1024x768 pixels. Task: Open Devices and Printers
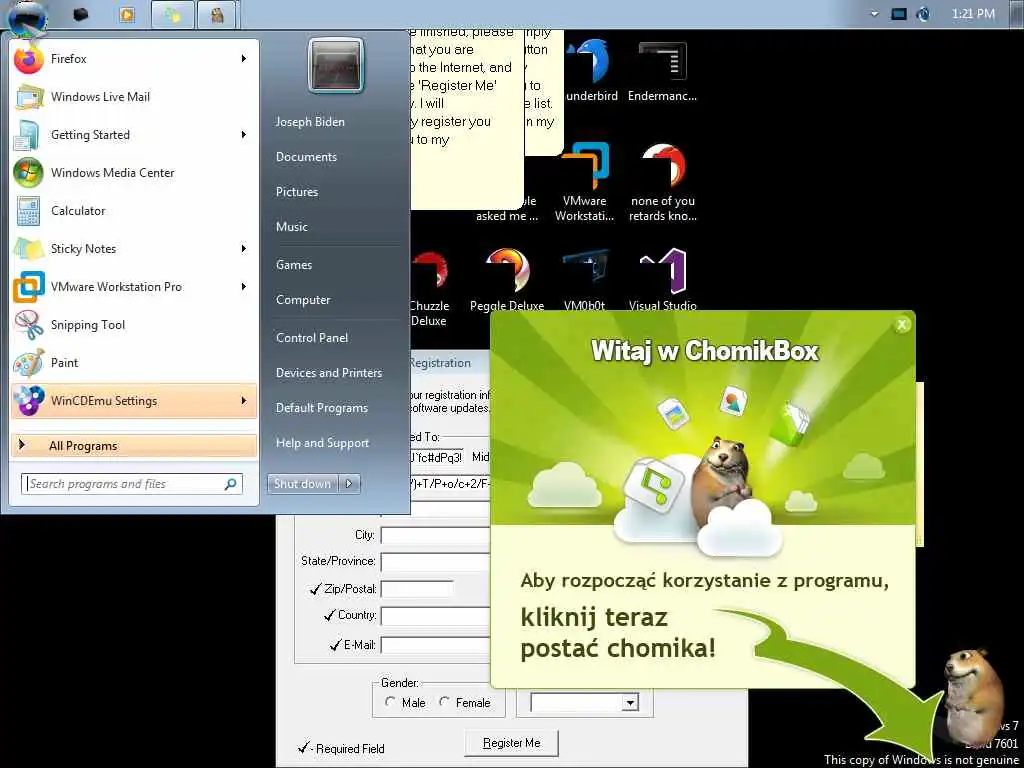click(x=328, y=373)
